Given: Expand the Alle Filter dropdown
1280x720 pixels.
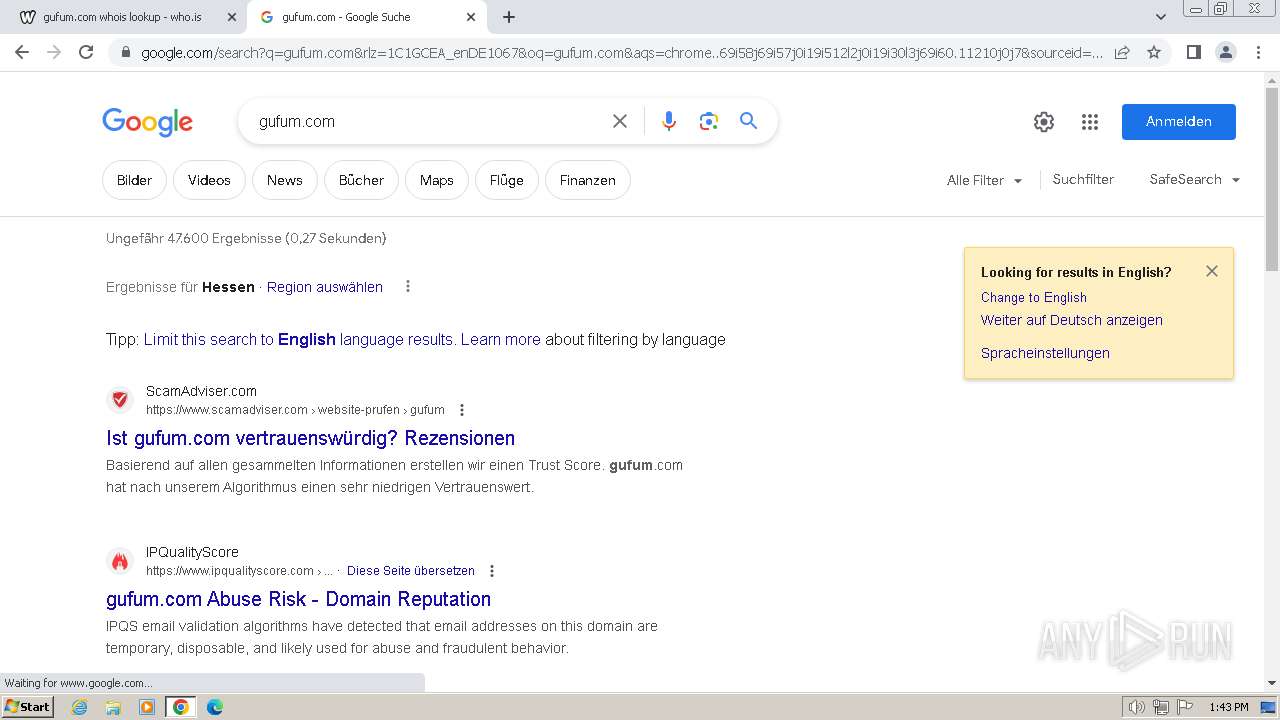Looking at the screenshot, I should tap(985, 180).
